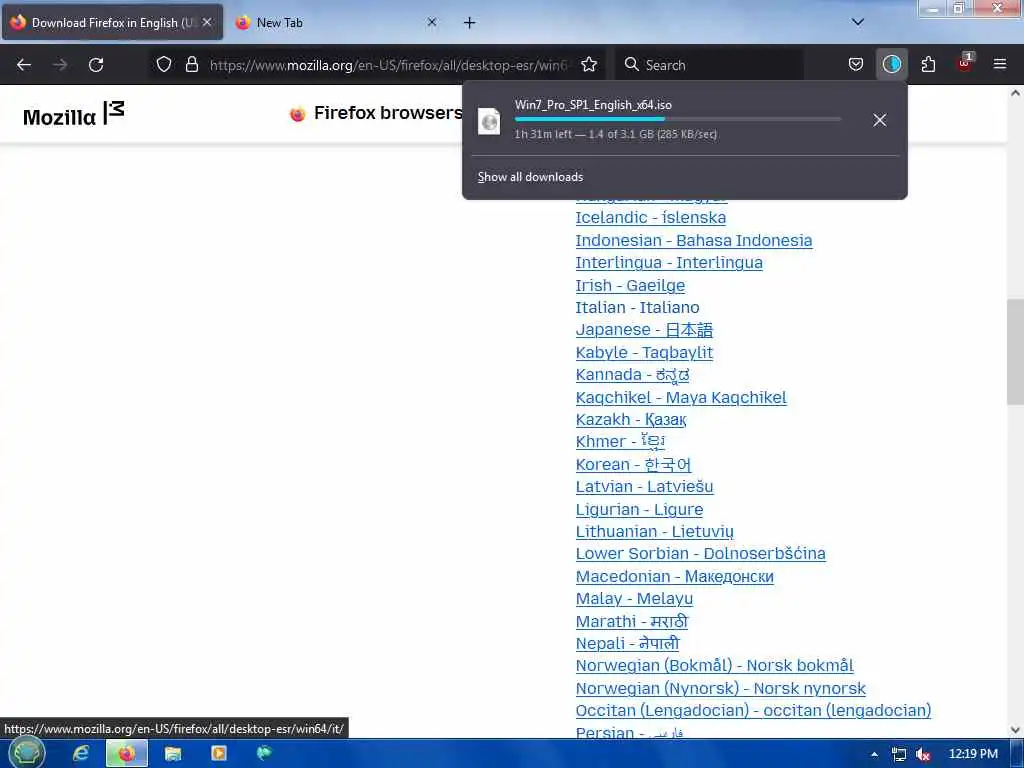The height and width of the screenshot is (768, 1024).
Task: Reload the current page
Action: 96,65
